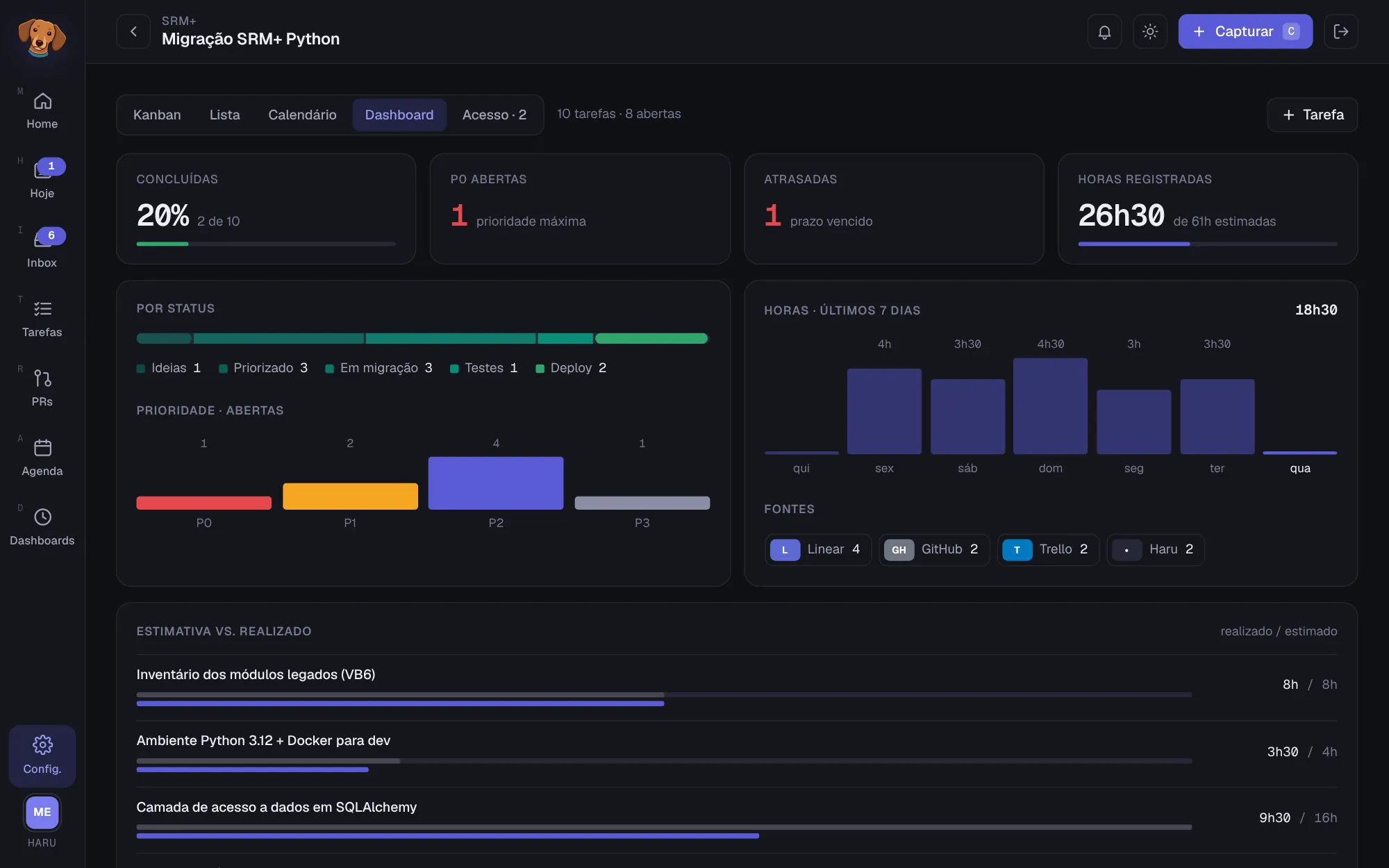Open the Acesso · 2 tab
The image size is (1389, 868).
pyautogui.click(x=494, y=115)
